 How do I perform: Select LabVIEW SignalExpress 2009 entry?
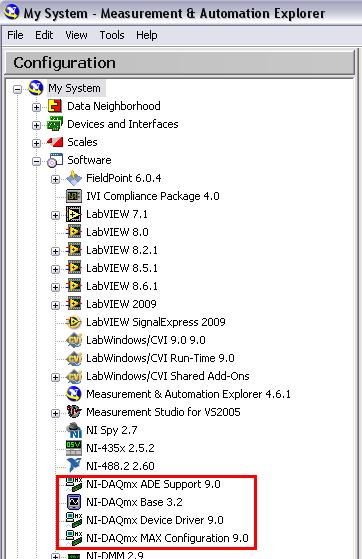click(x=156, y=322)
